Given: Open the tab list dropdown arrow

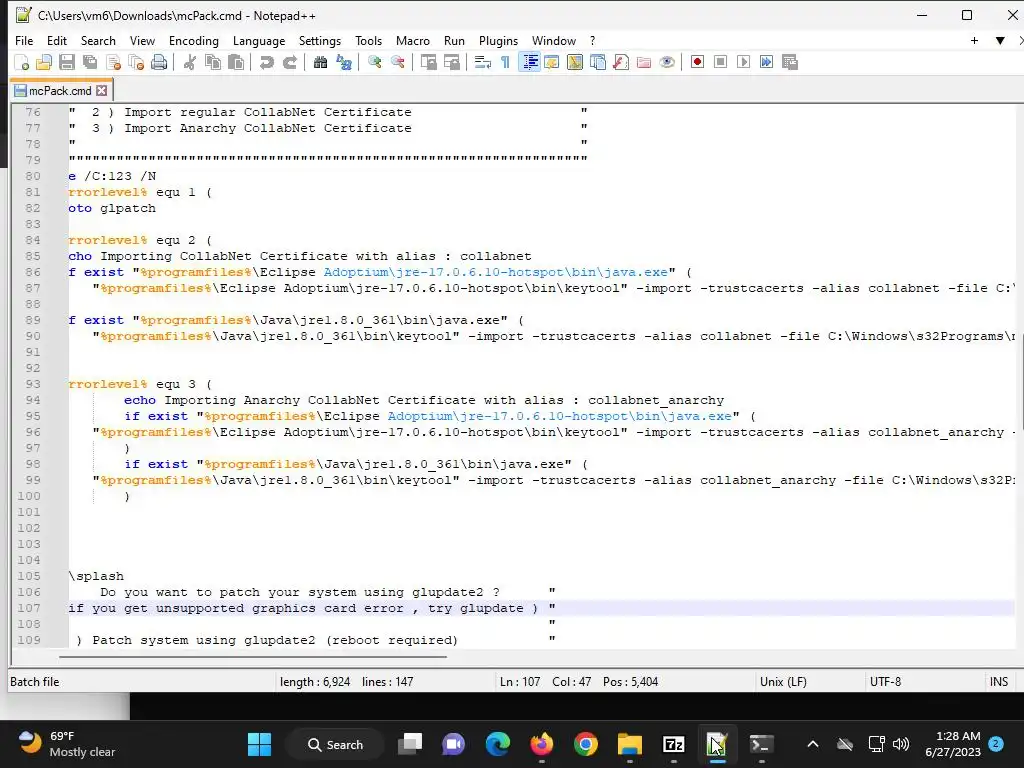Looking at the screenshot, I should 1000,40.
